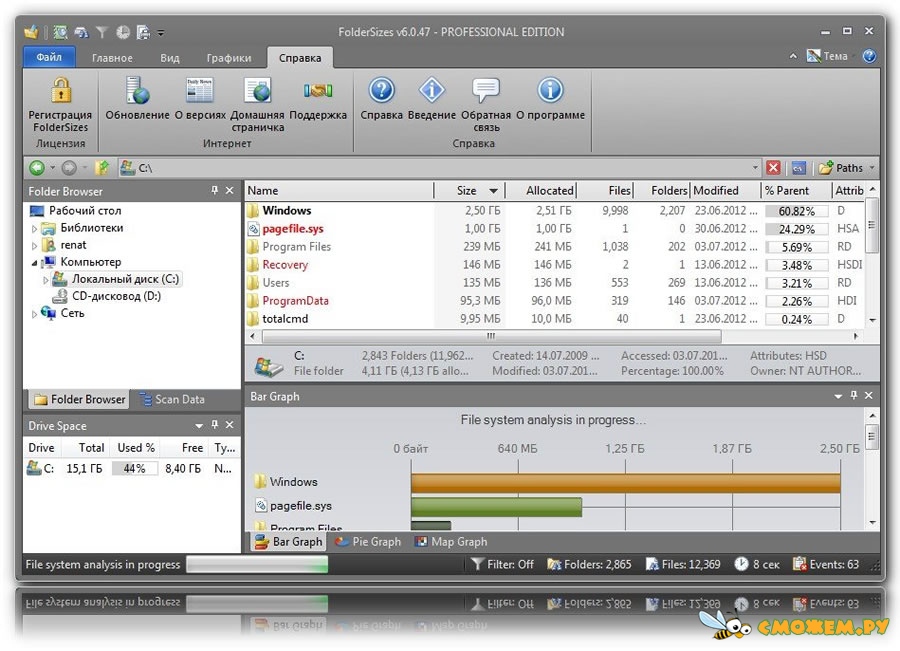Open the Тема theme dropdown
This screenshot has width=900, height=651.
pos(830,56)
